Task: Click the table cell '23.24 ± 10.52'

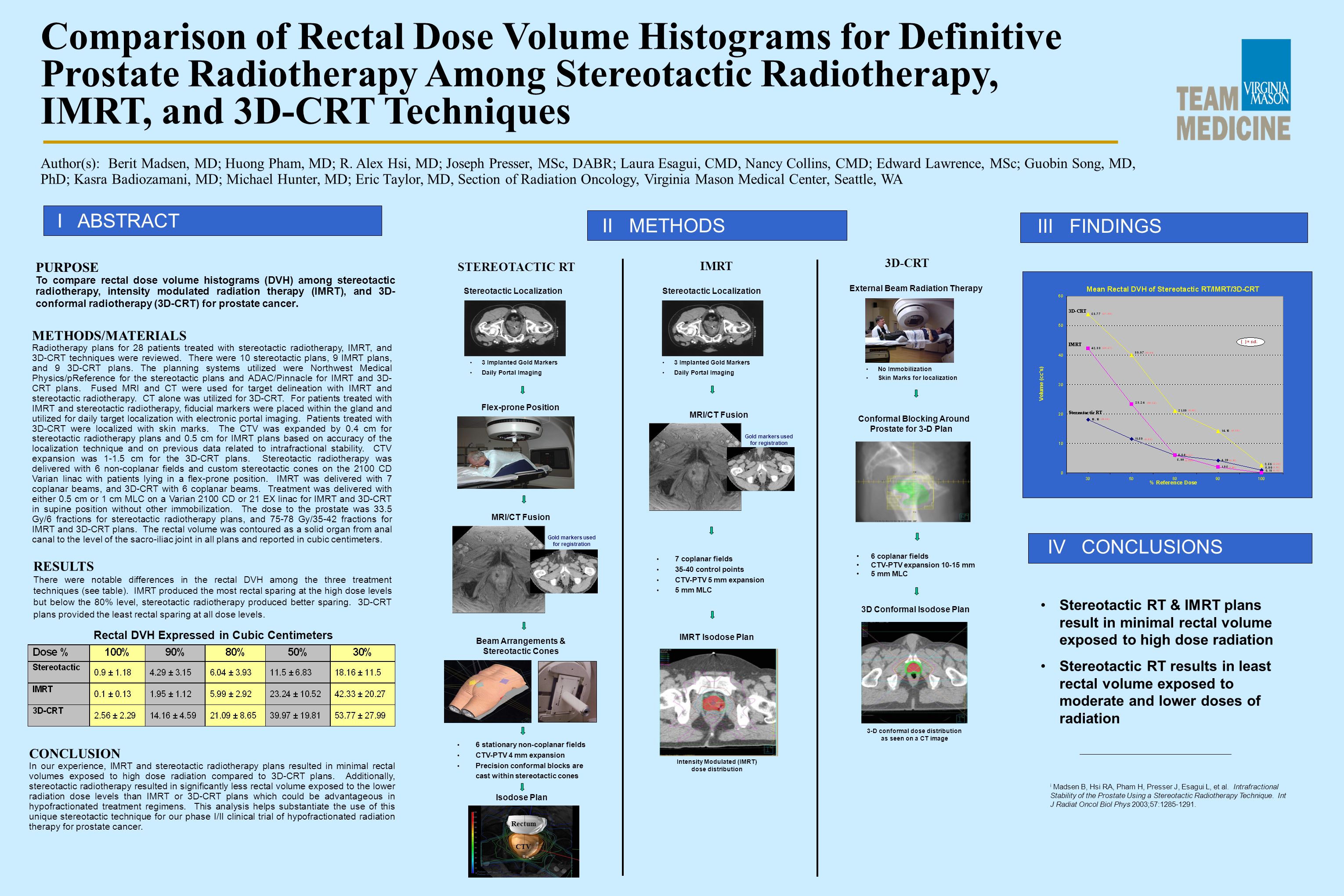Action: pos(298,694)
